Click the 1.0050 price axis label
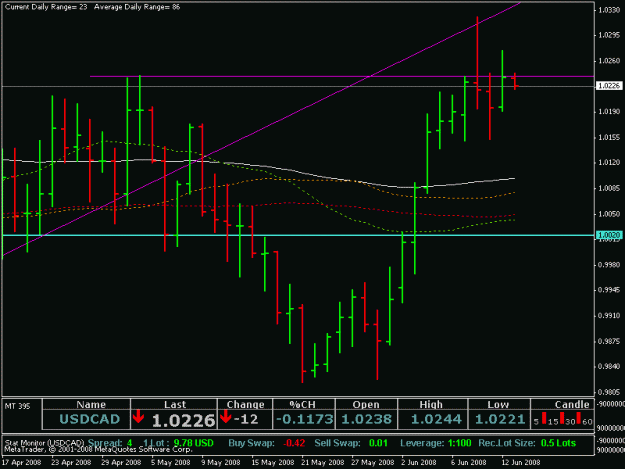The image size is (625, 469). tap(610, 214)
